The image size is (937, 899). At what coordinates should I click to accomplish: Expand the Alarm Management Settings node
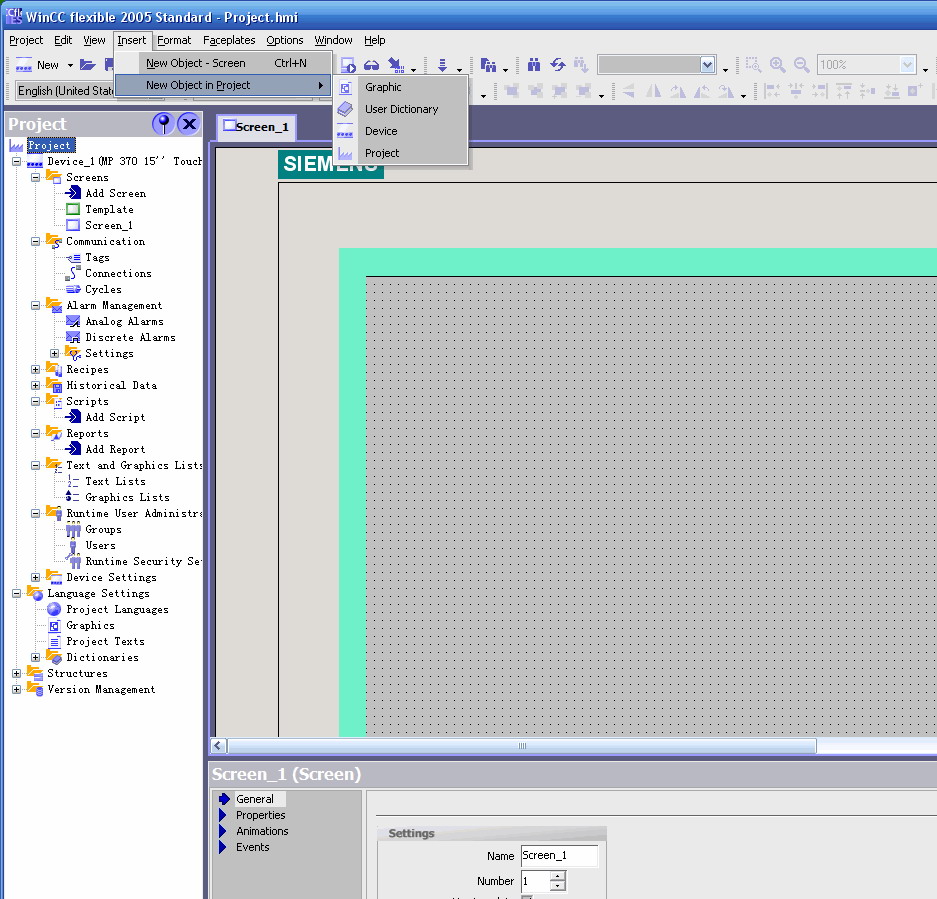click(55, 353)
